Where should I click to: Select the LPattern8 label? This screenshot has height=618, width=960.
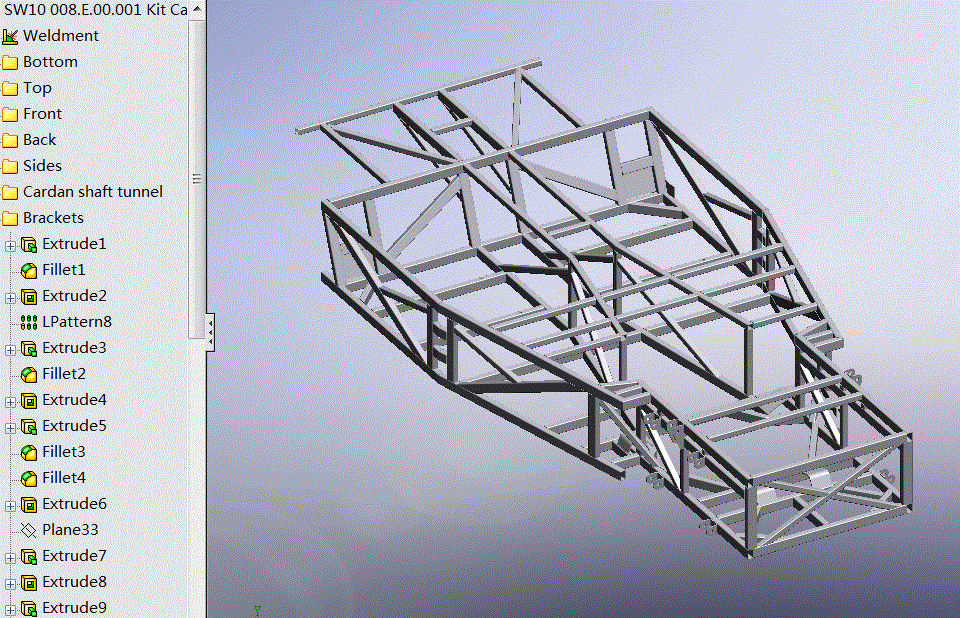77,322
